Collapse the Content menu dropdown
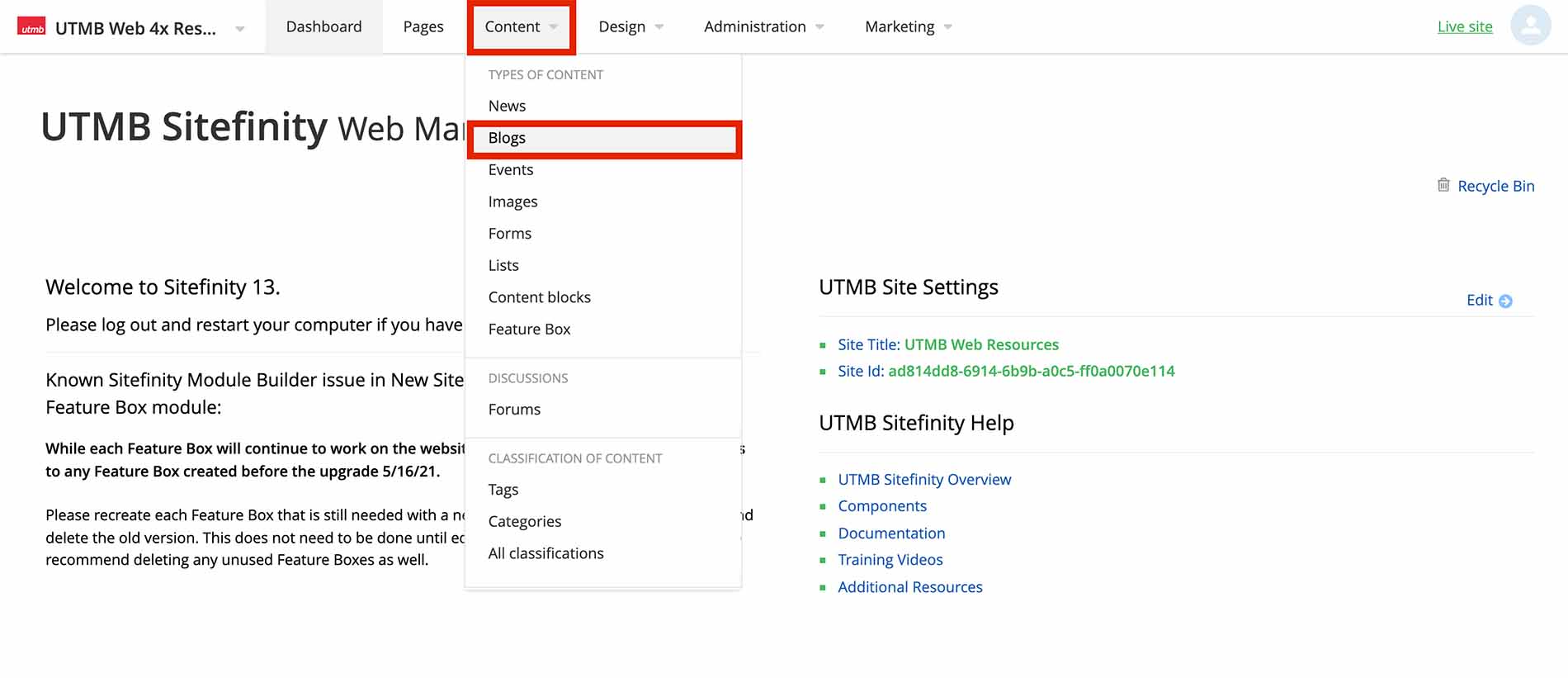This screenshot has height=678, width=1568. pos(521,27)
